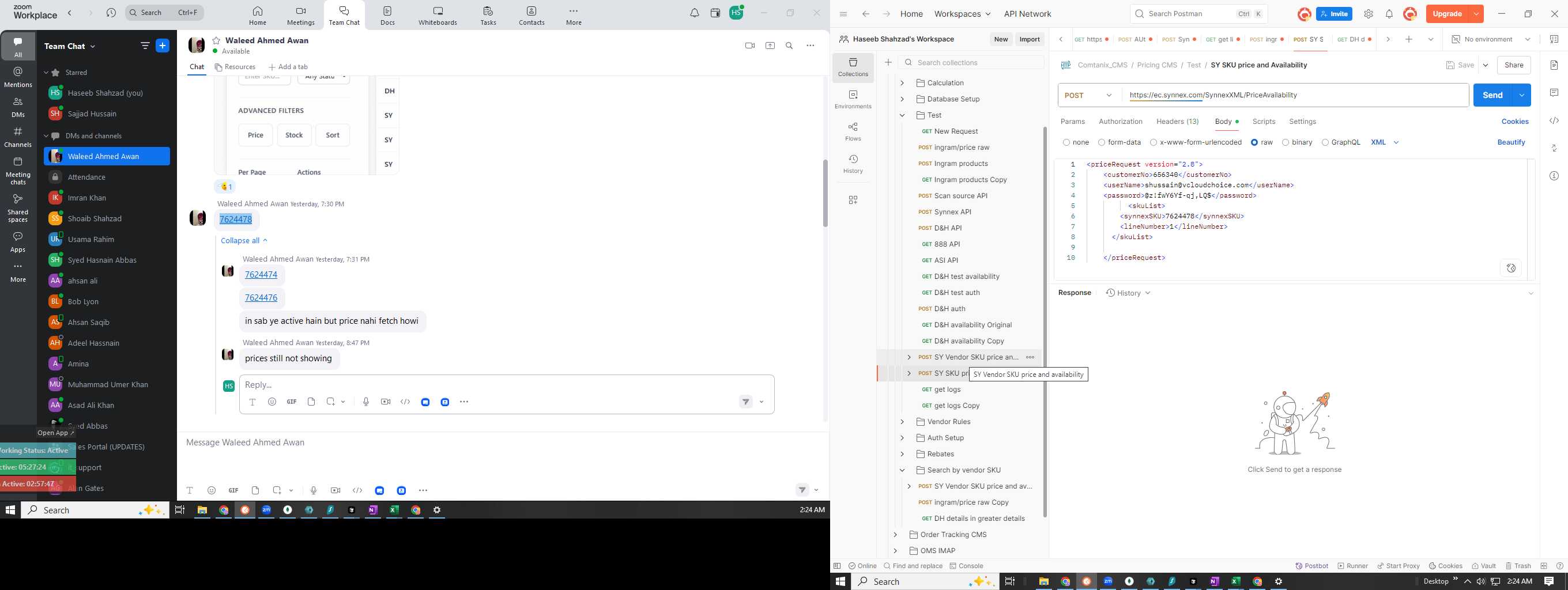This screenshot has width=1568, height=590.
Task: Click GIF icon in reply box
Action: pyautogui.click(x=292, y=402)
